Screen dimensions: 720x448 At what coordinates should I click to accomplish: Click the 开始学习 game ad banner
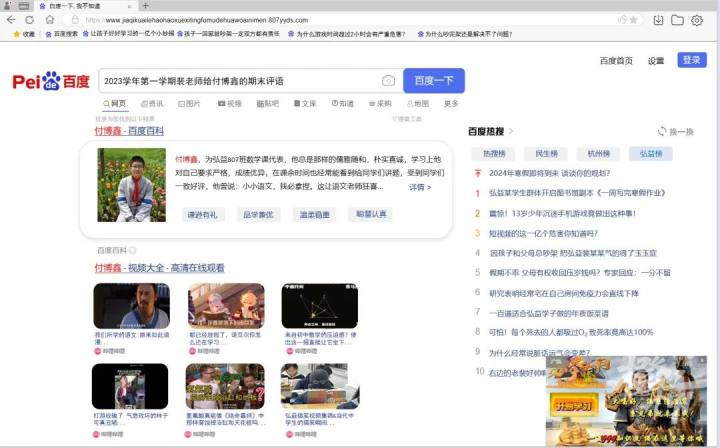click(x=626, y=401)
